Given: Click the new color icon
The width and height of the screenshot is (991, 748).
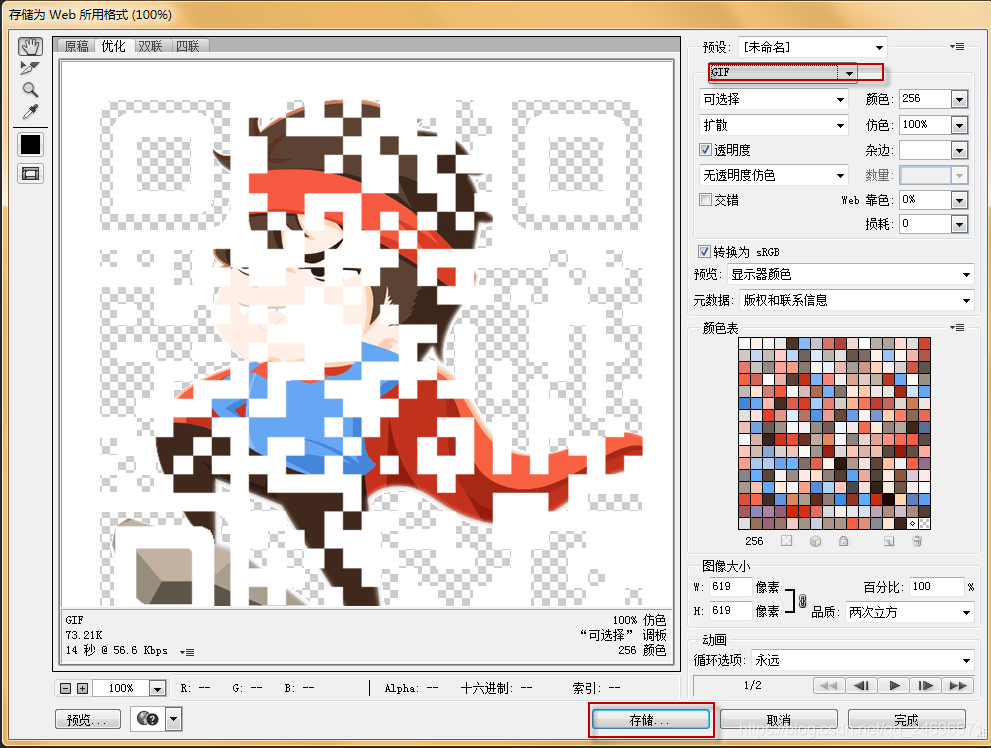Looking at the screenshot, I should [889, 541].
